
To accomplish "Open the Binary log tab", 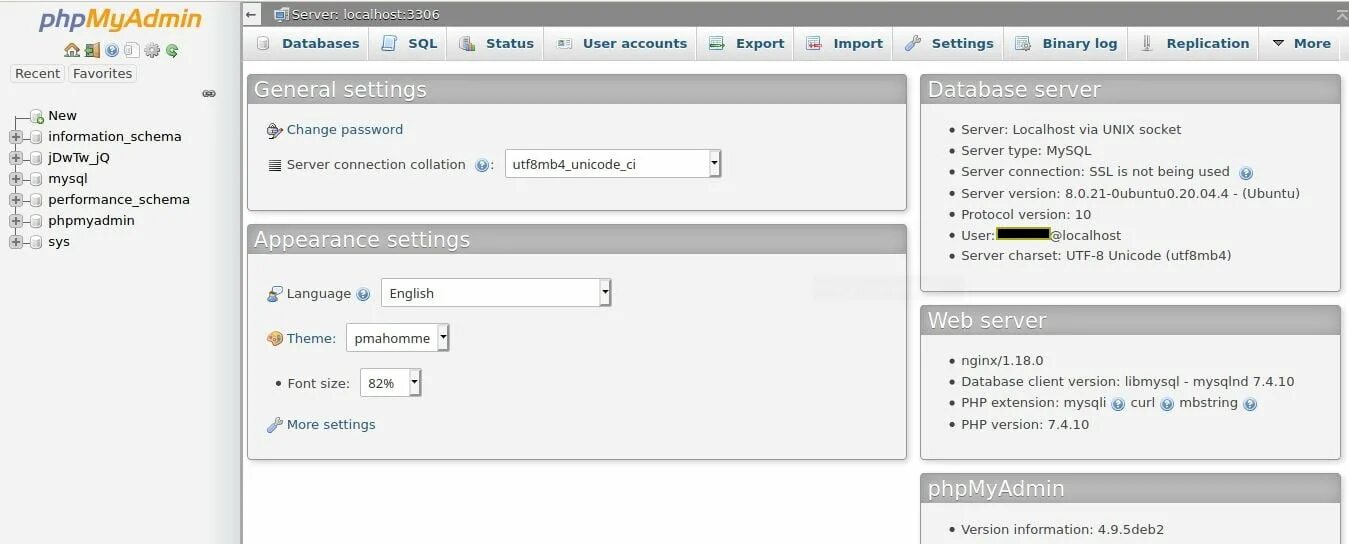I will pos(1066,43).
